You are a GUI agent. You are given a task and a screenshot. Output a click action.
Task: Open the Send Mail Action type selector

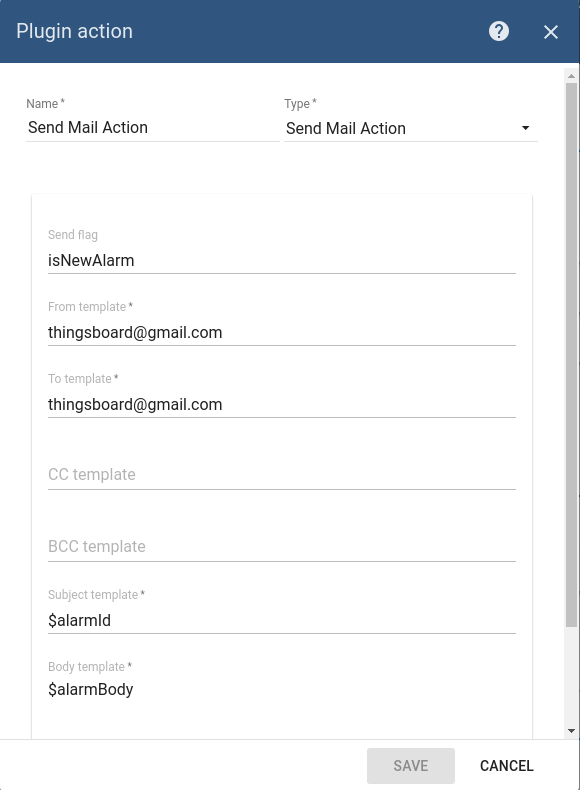pyautogui.click(x=411, y=128)
